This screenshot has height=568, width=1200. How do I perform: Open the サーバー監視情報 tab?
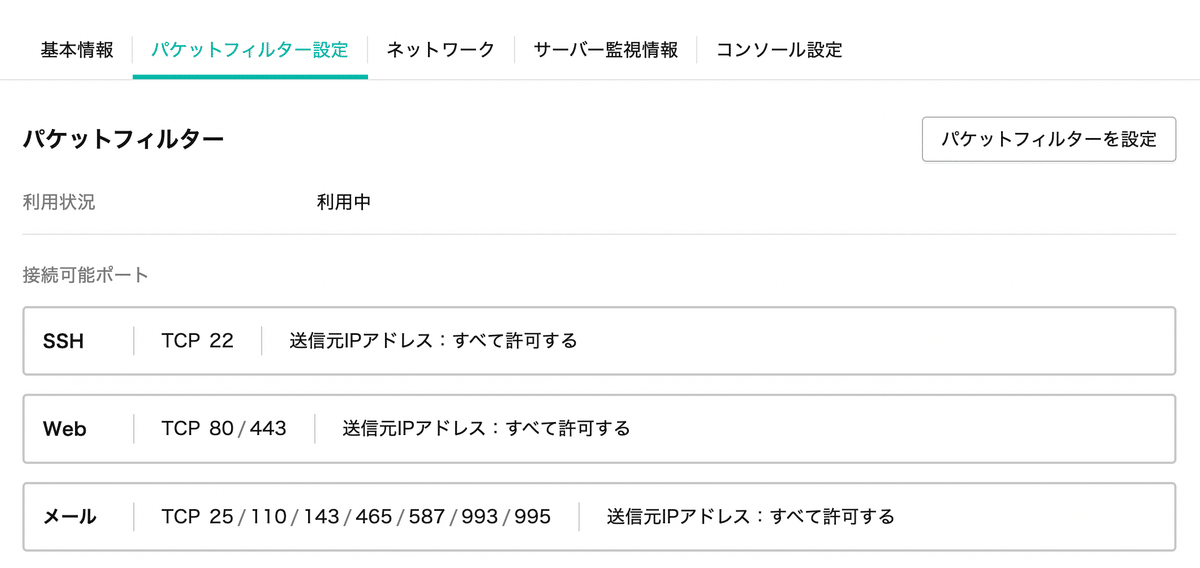coord(606,49)
